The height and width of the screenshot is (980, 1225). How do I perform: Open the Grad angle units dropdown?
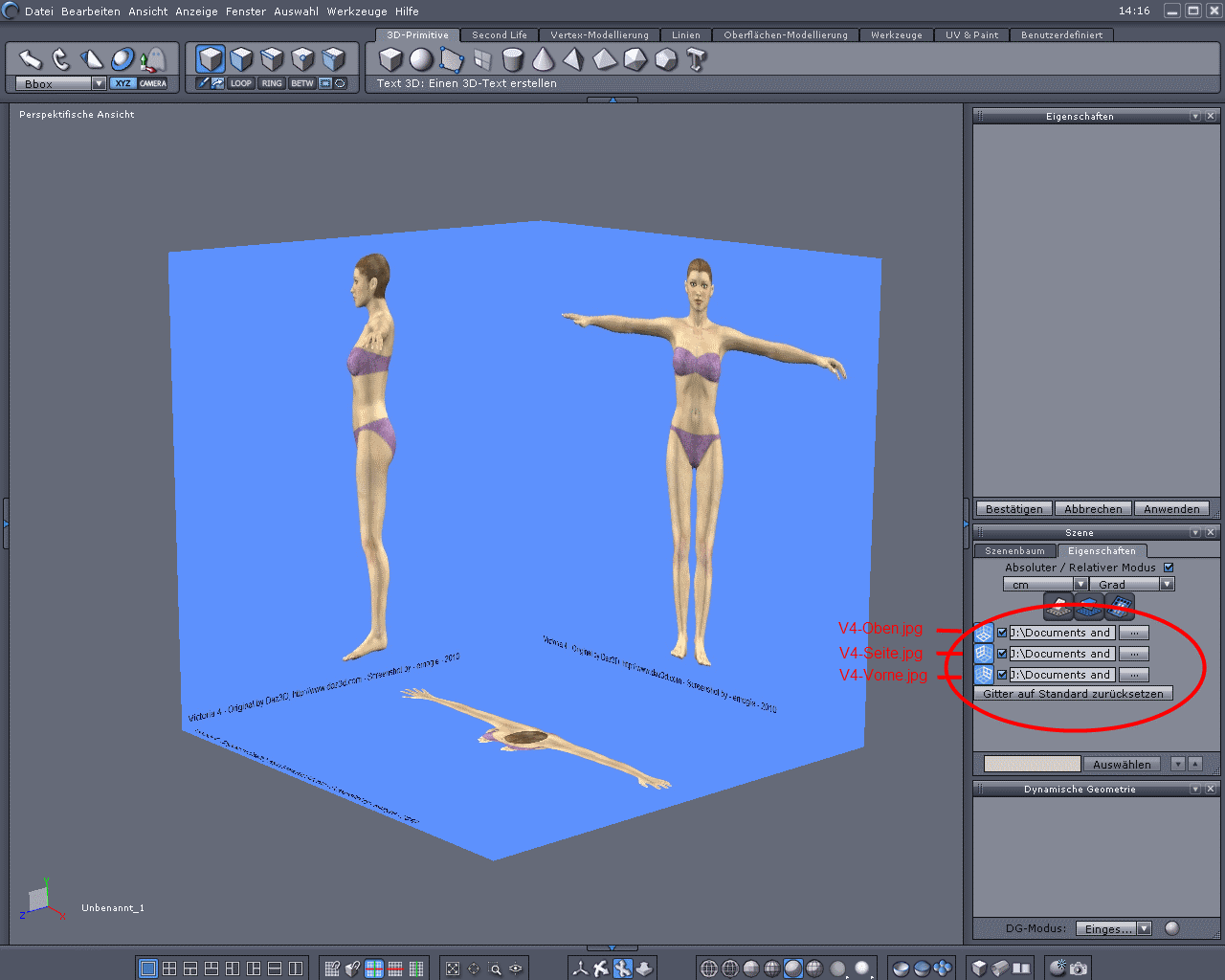[1167, 584]
